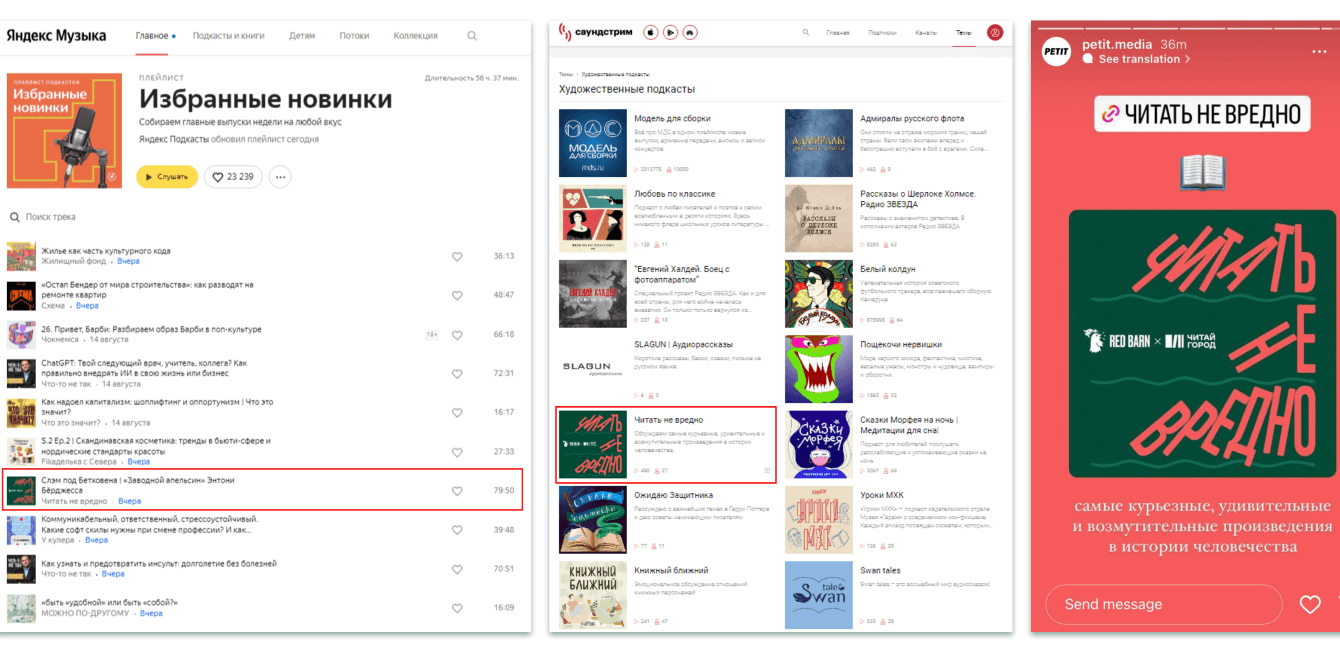
Task: Open Каналы on Soundstream
Action: coord(926,33)
